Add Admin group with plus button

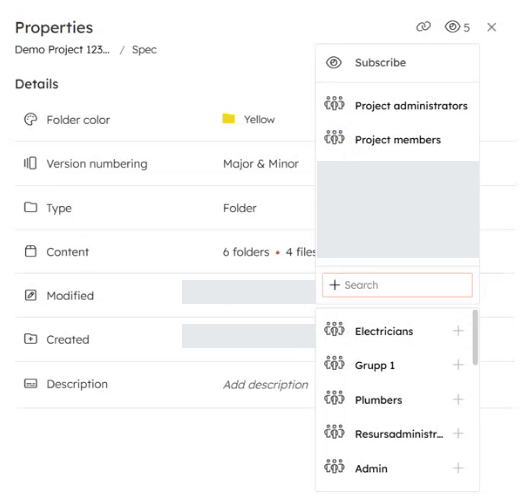click(x=458, y=468)
